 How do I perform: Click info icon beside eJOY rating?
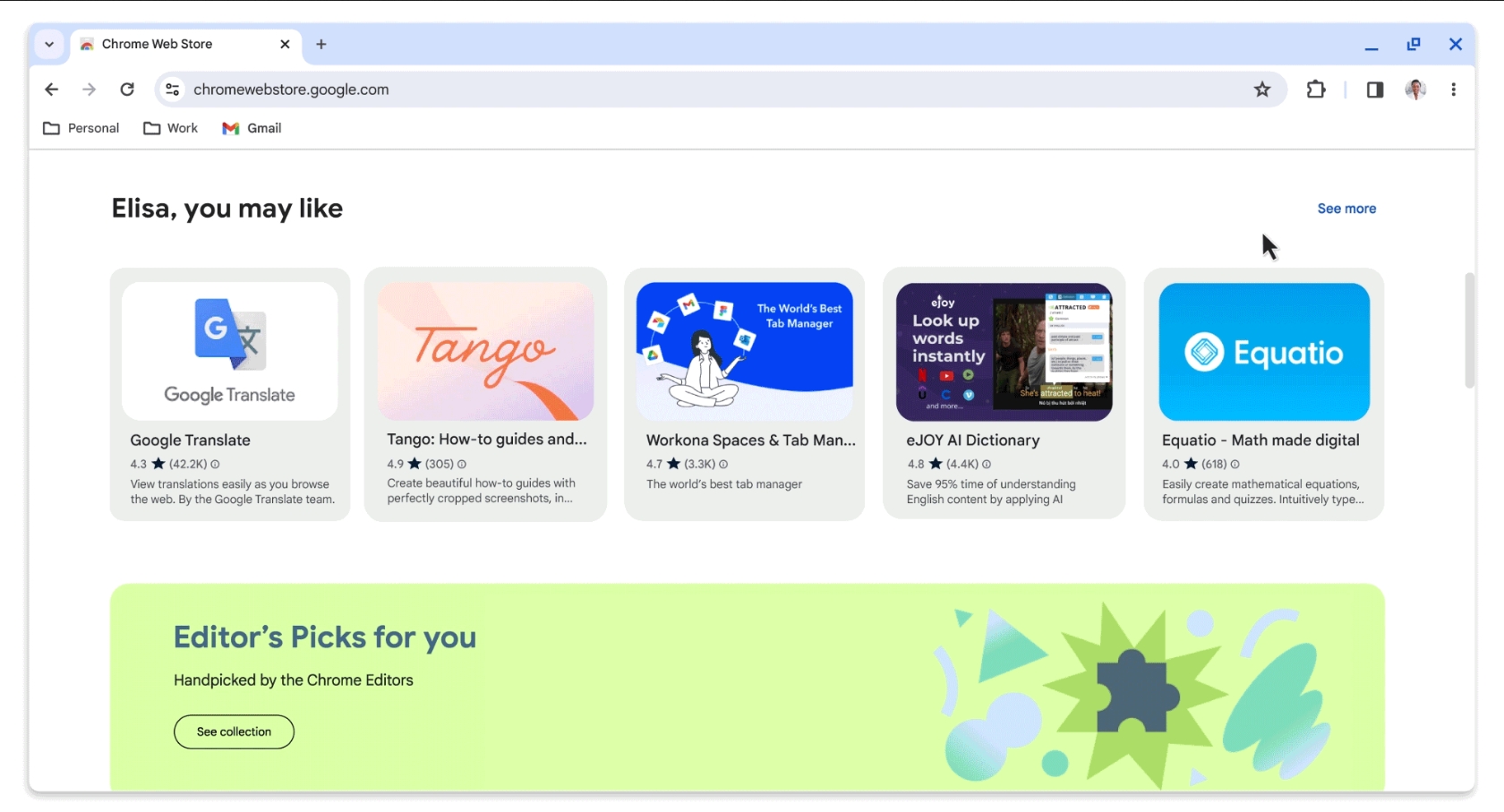[x=987, y=464]
